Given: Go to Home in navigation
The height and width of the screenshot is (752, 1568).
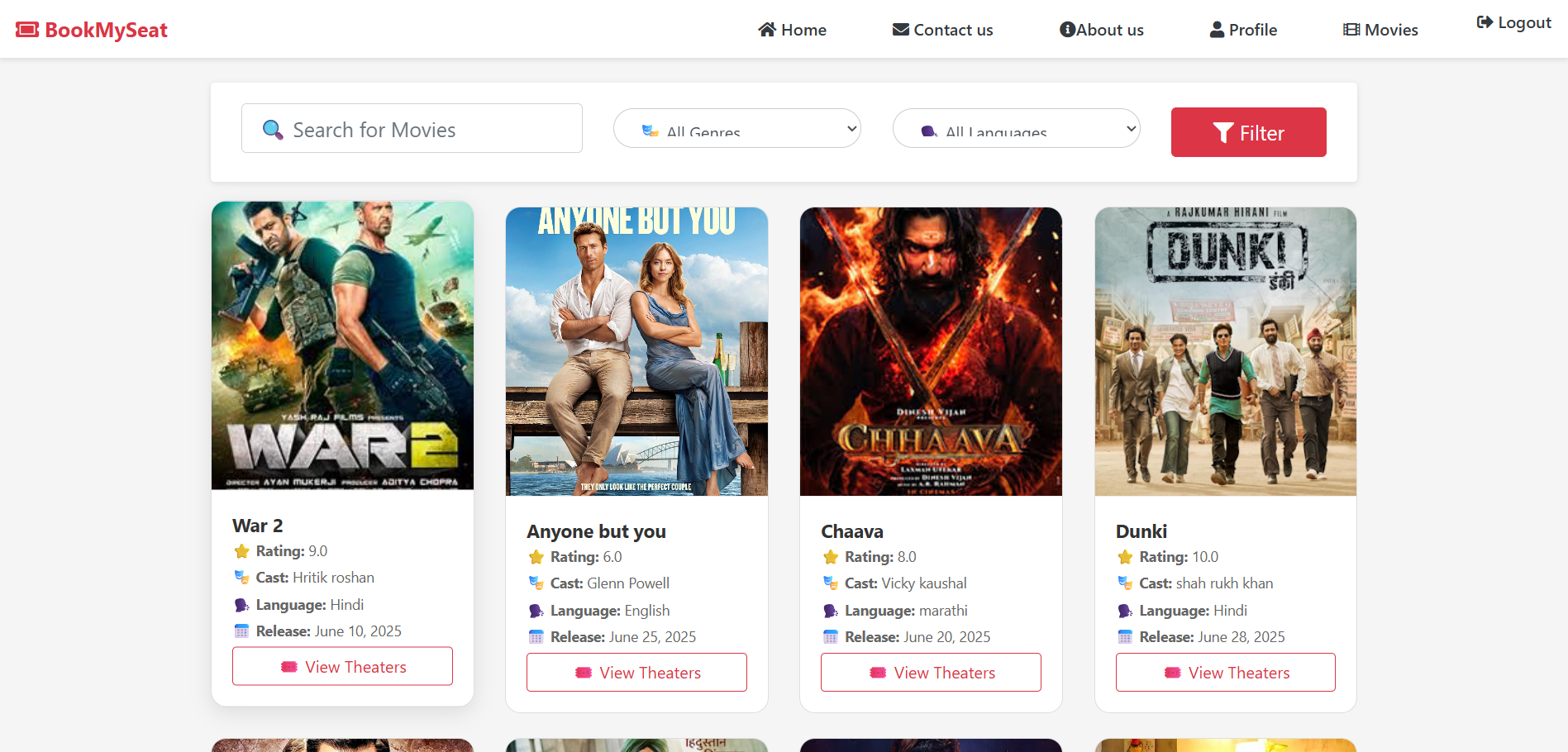Looking at the screenshot, I should pos(792,30).
